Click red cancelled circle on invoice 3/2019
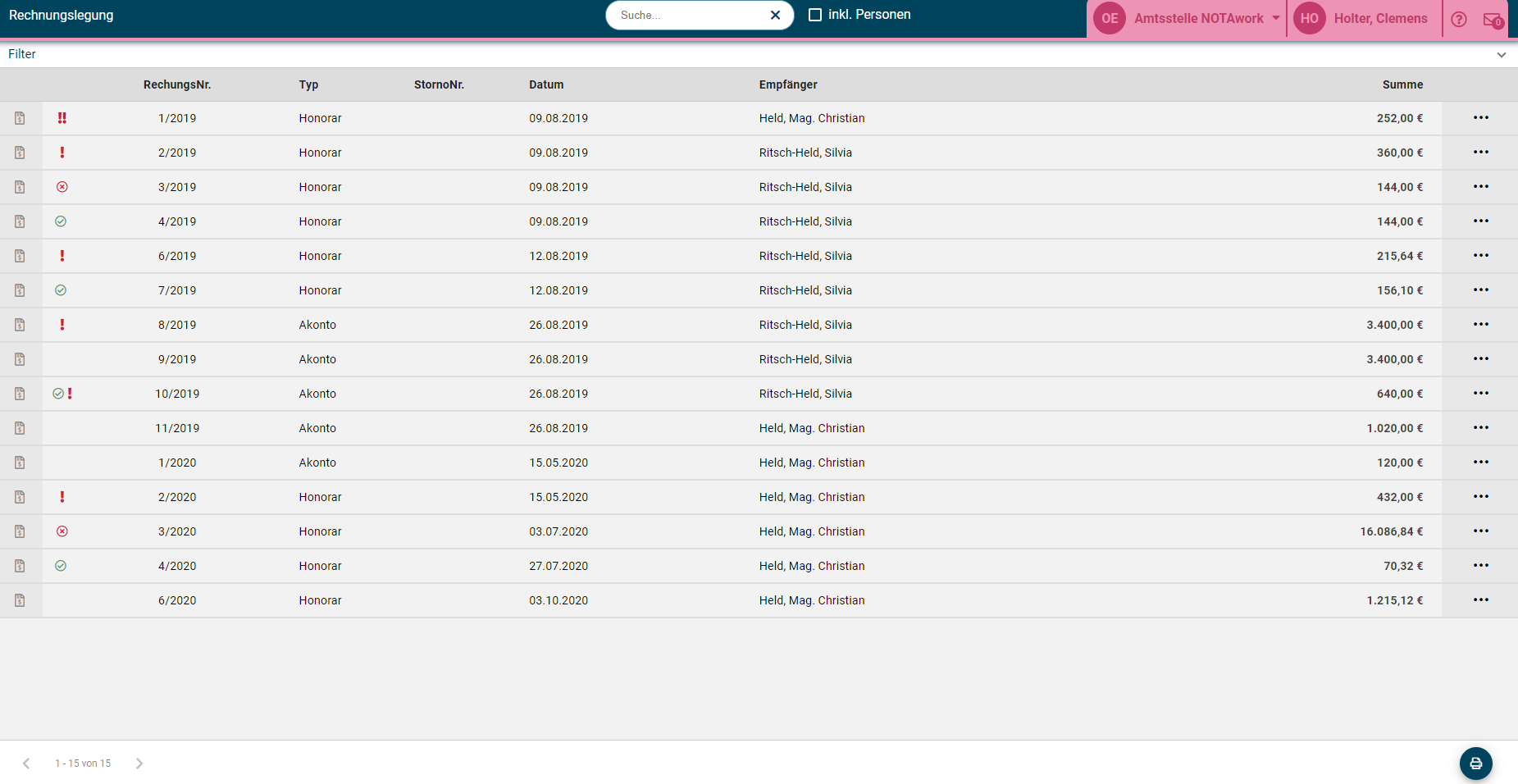Screen dimensions: 1518x784 pyautogui.click(x=62, y=187)
